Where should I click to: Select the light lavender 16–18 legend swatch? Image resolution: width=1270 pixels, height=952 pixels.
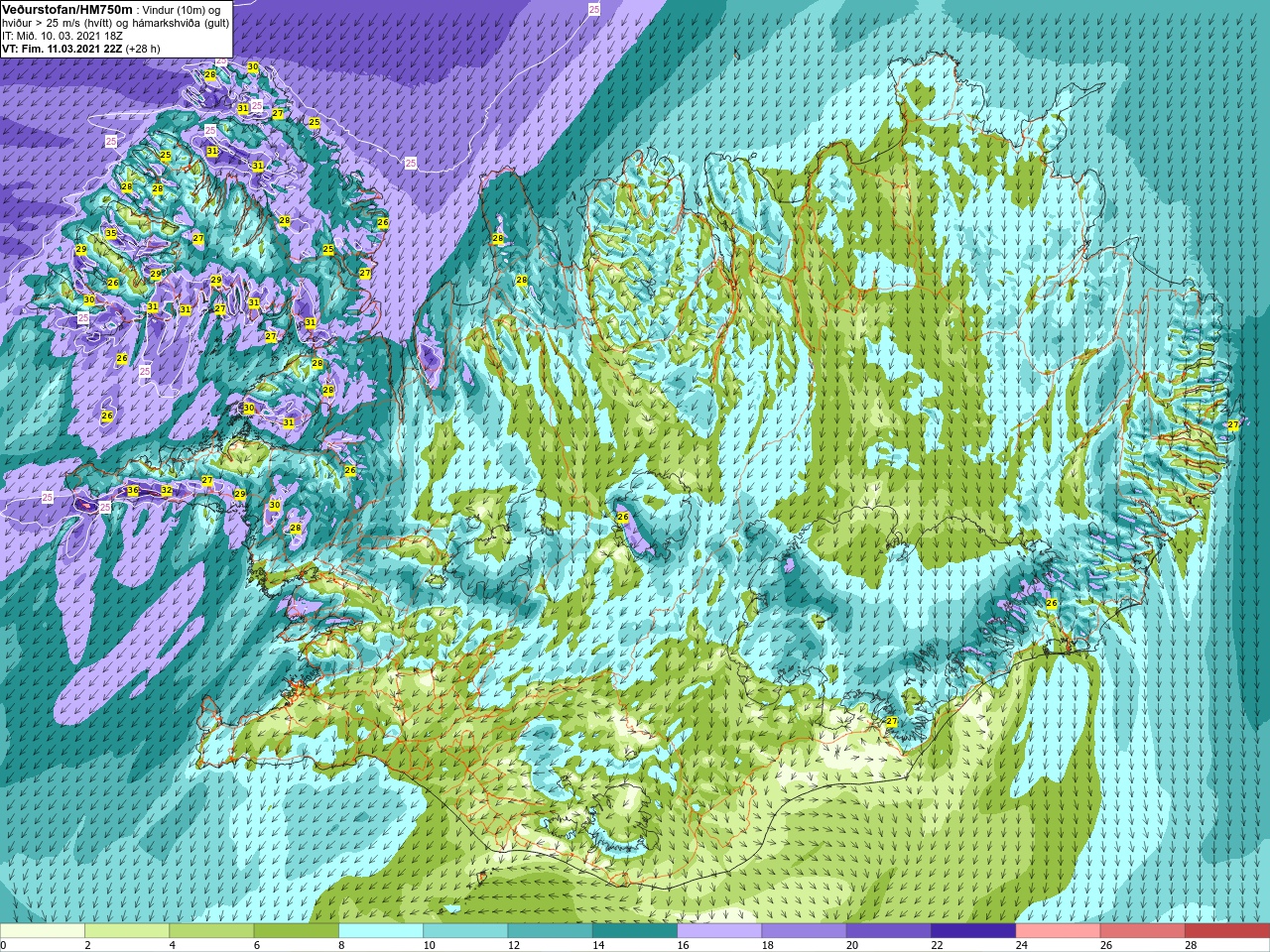point(719,931)
